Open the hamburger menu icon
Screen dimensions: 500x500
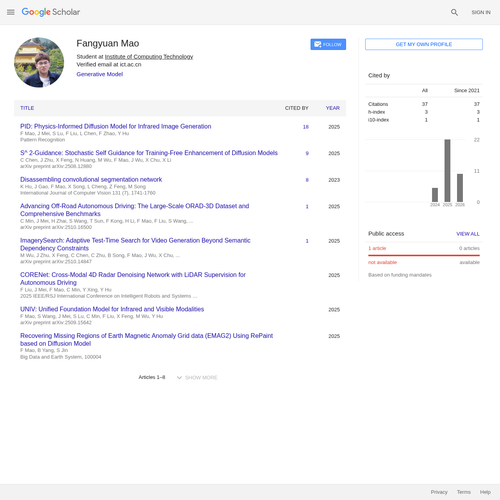pos(11,12)
